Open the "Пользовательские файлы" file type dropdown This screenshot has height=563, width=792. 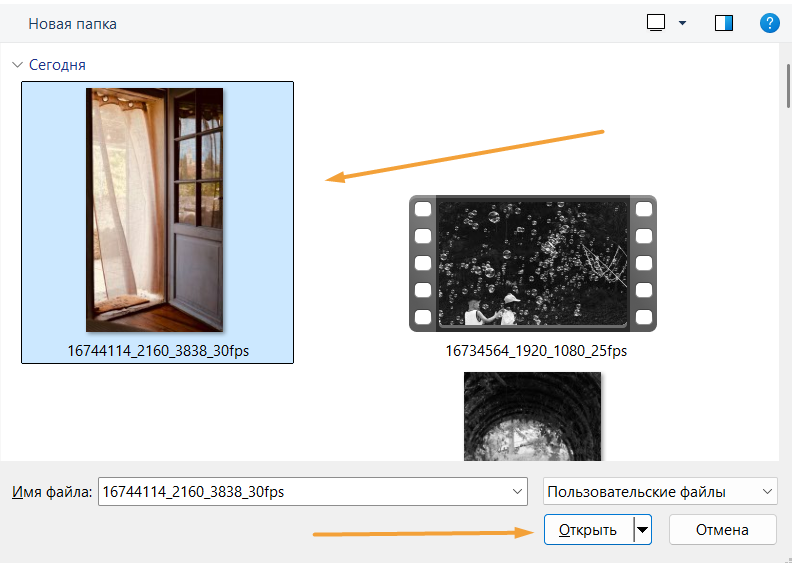660,491
